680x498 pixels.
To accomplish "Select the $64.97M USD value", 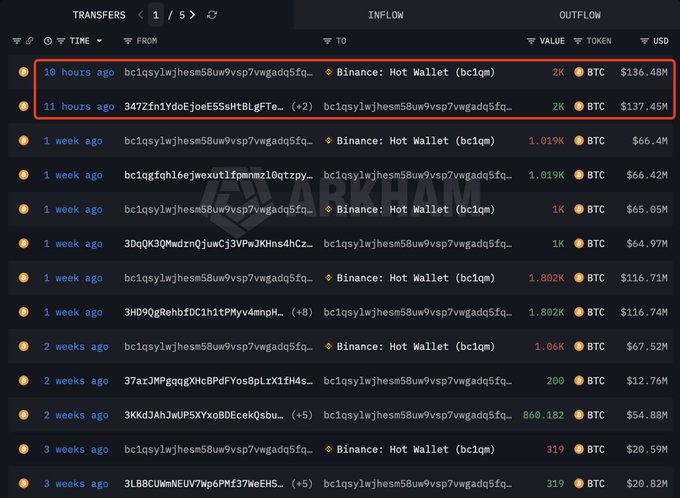I will [647, 243].
